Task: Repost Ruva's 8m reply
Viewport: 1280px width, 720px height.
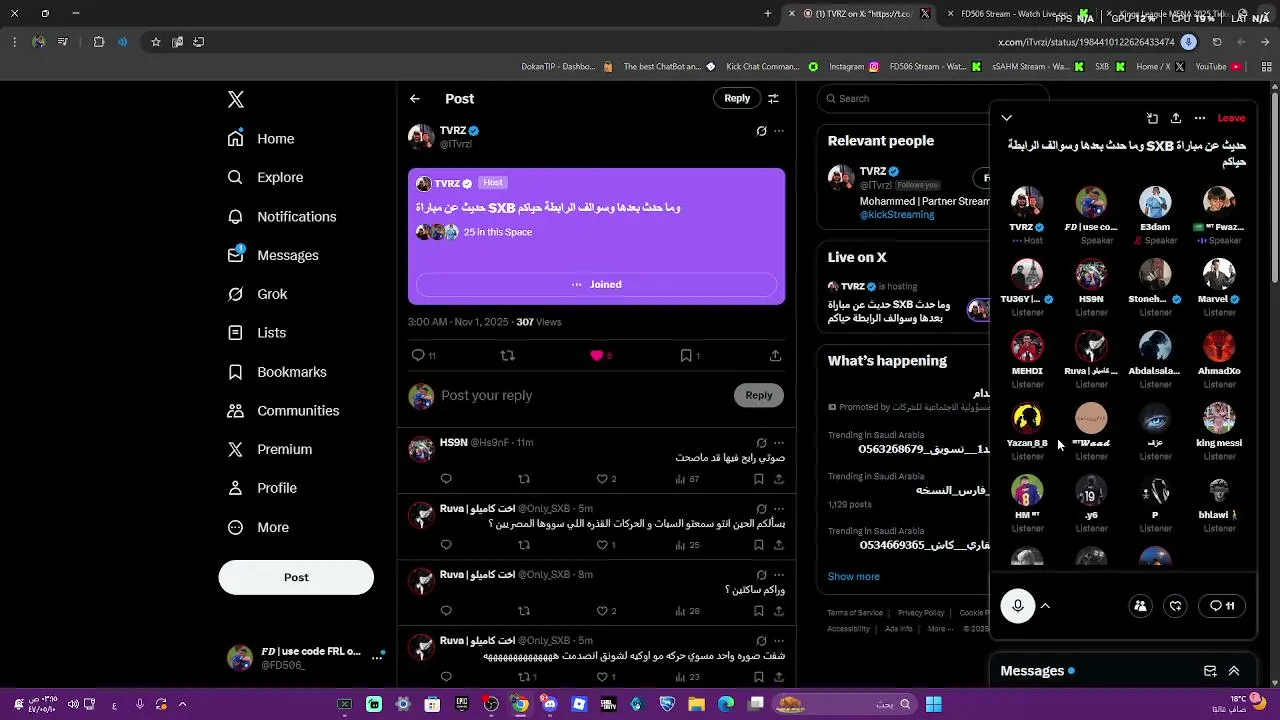Action: coord(524,611)
